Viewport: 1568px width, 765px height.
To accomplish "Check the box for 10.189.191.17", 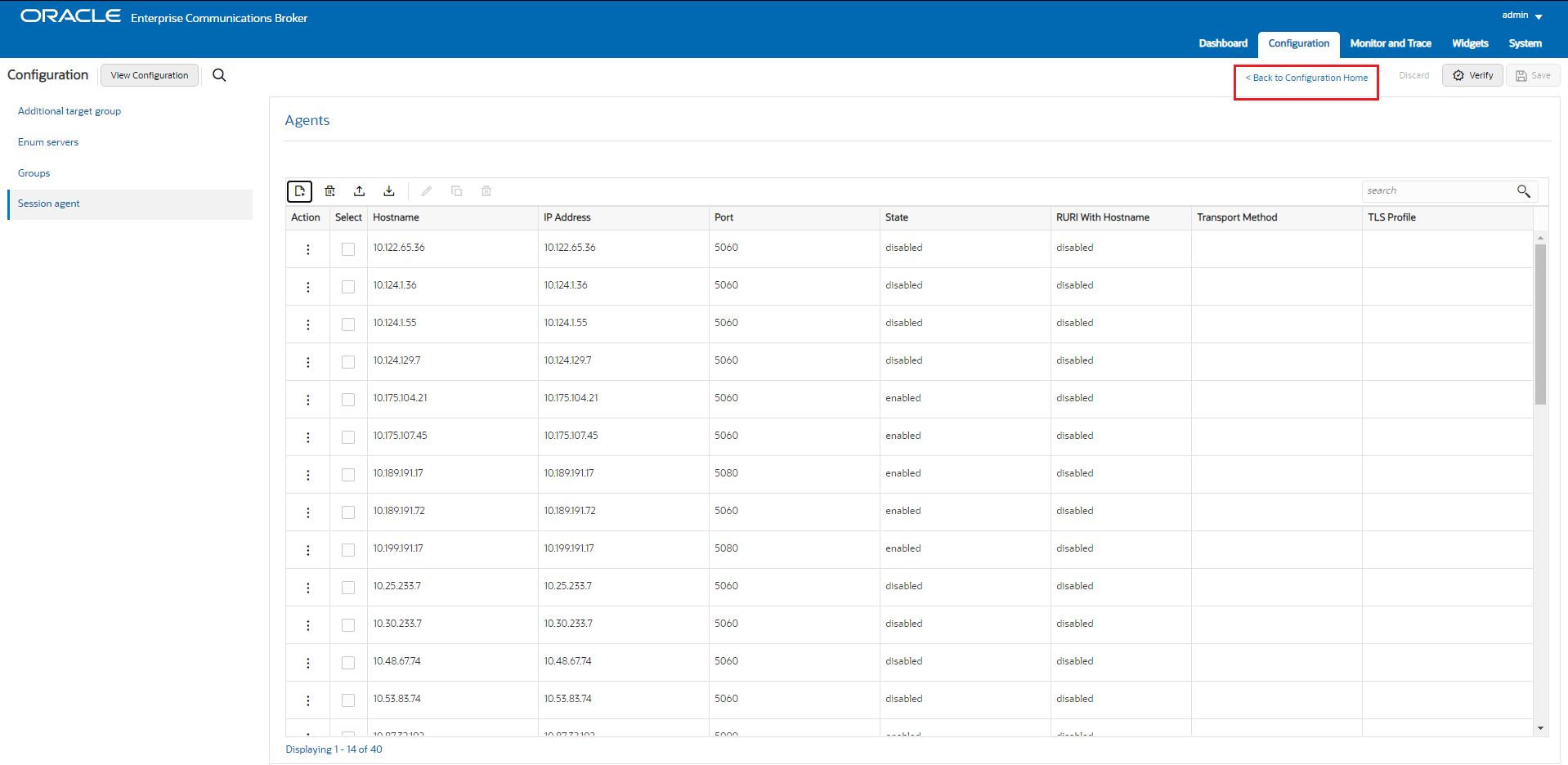I will tap(348, 475).
